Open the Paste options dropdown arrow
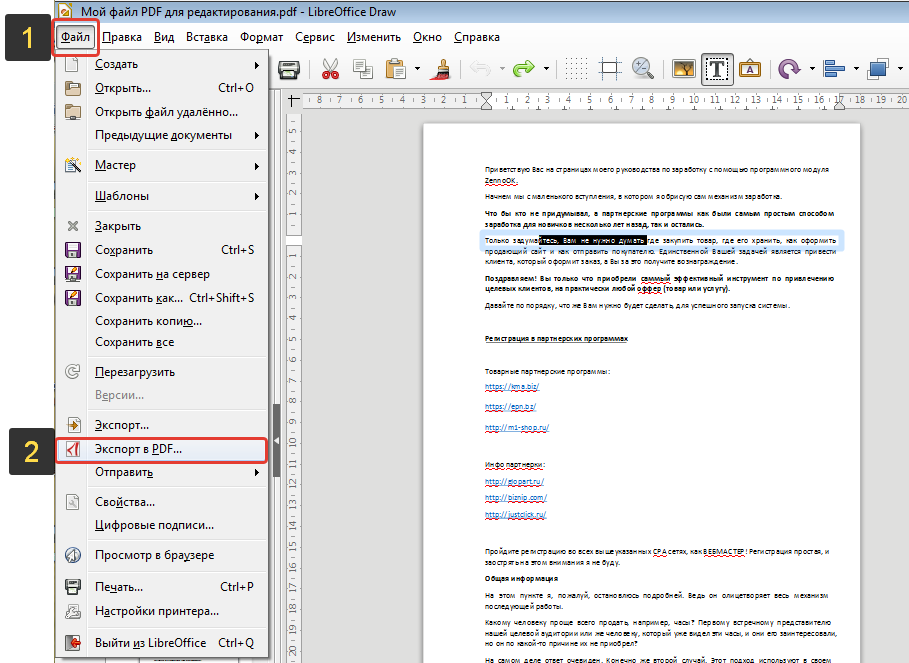The image size is (909, 663). pos(417,69)
